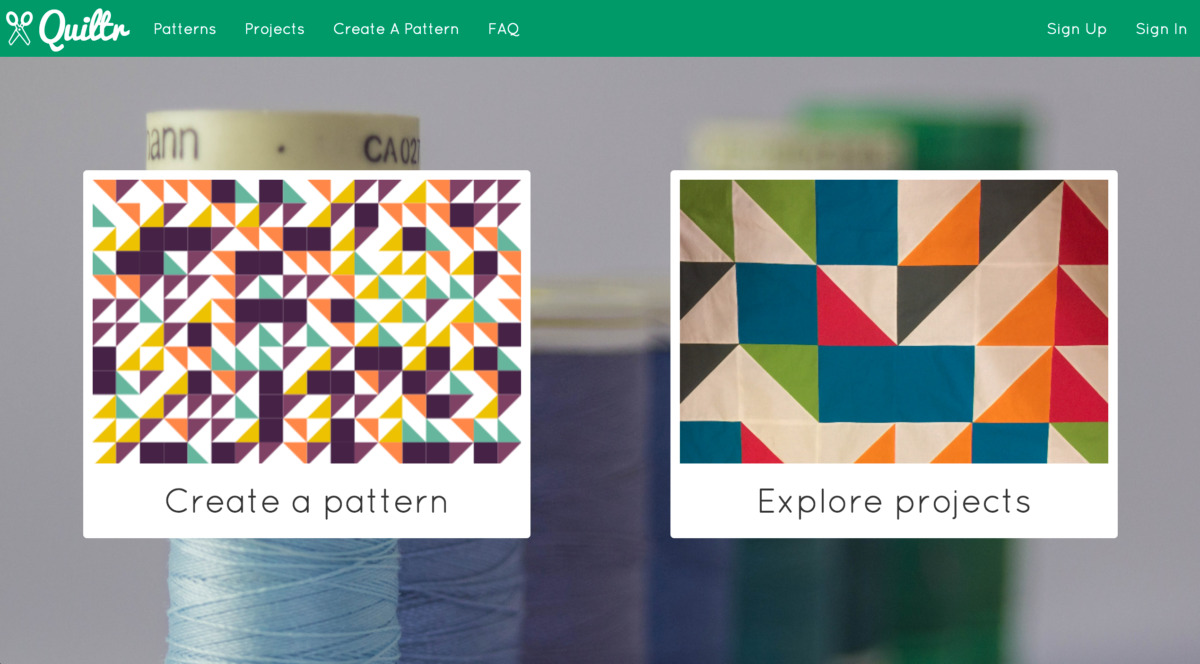Click the scissors icon in the logo
Image resolution: width=1200 pixels, height=664 pixels.
[19, 28]
